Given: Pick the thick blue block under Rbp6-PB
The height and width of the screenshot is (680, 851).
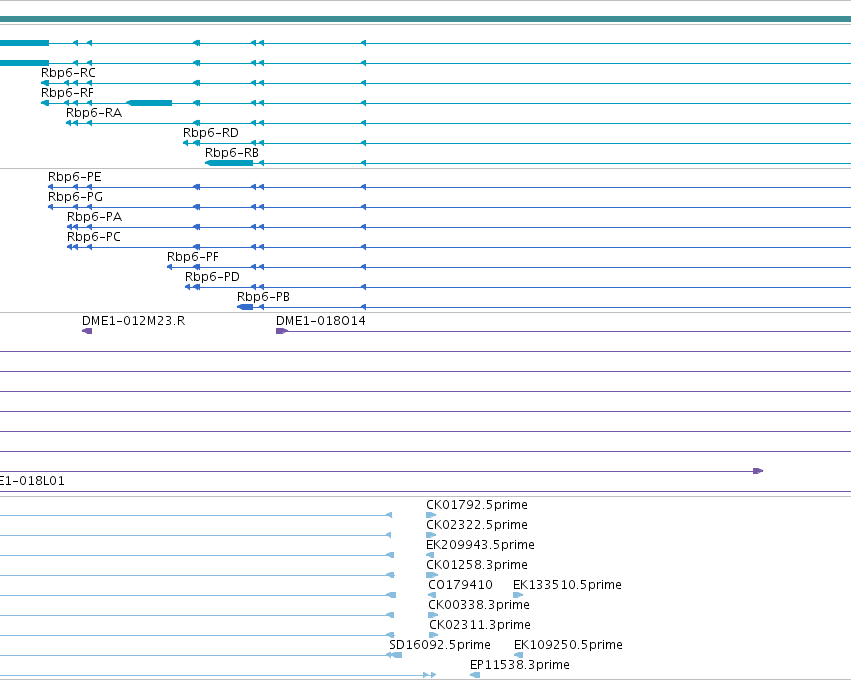Looking at the screenshot, I should coord(245,307).
